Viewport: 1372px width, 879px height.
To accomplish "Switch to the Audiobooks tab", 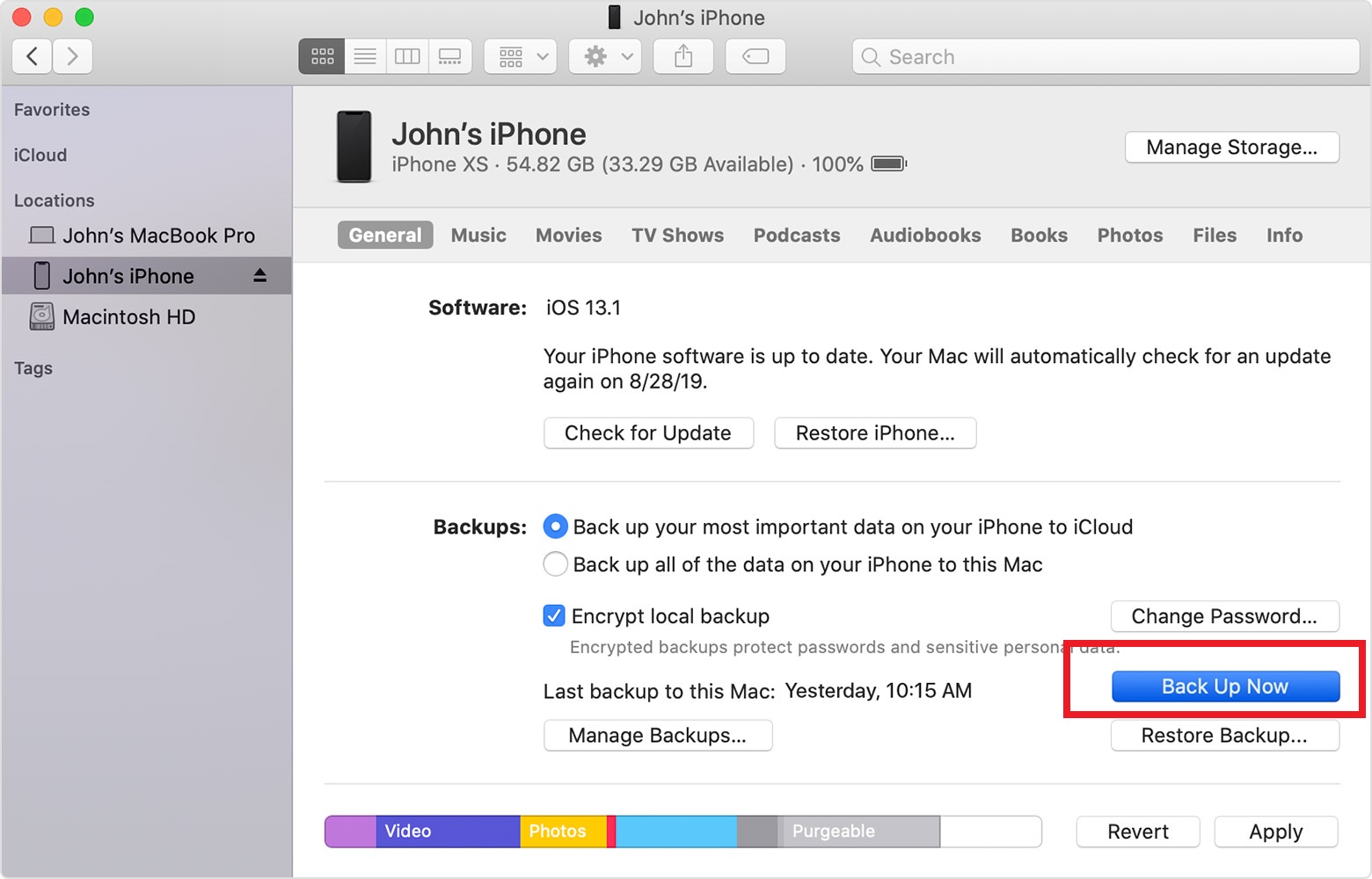I will tap(925, 235).
